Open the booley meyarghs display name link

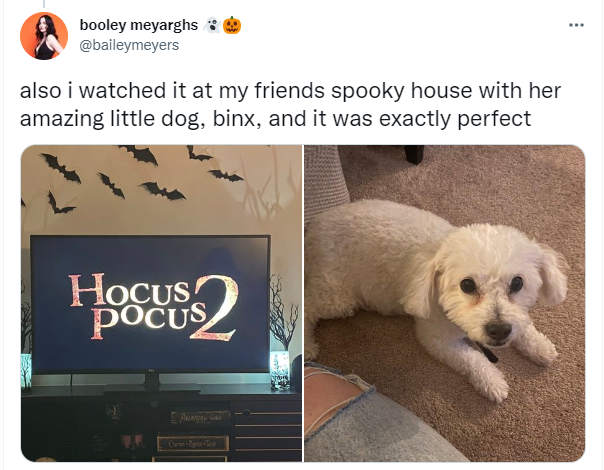click(x=139, y=25)
